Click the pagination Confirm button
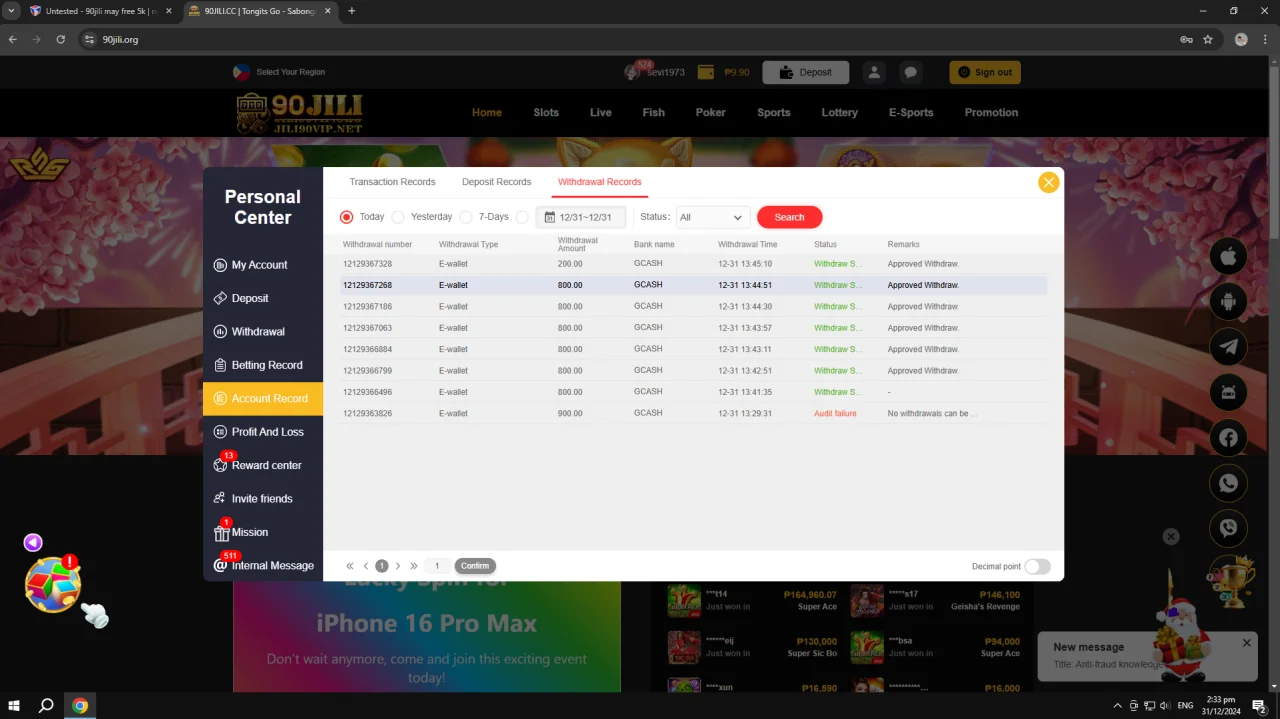Screen dimensions: 1280x719 tap(475, 566)
